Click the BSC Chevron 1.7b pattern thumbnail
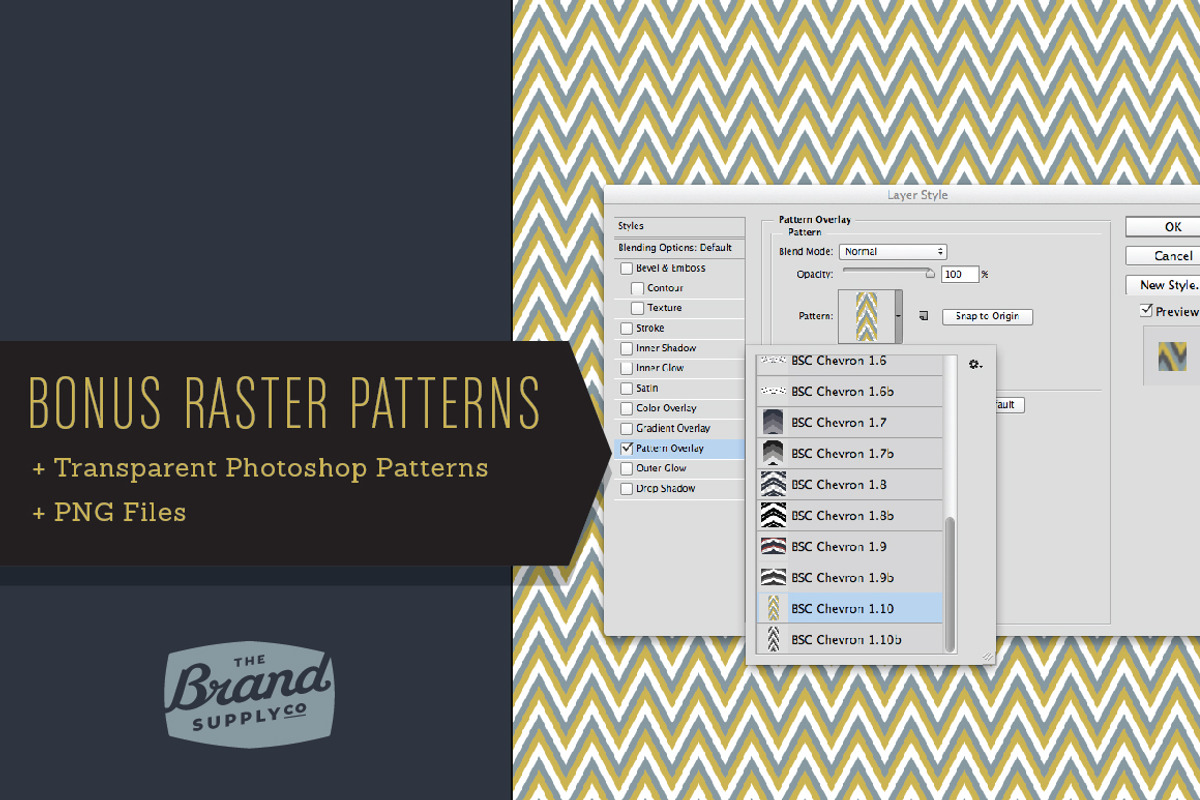Viewport: 1200px width, 800px height. 772,453
